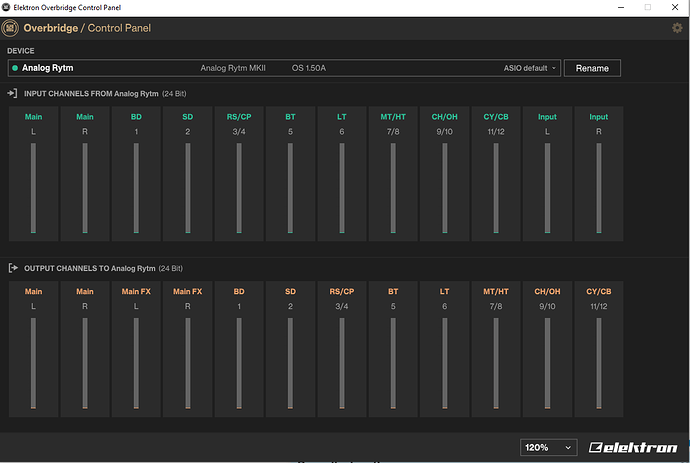
Task: Click the output Main L level meter
Action: [33, 363]
